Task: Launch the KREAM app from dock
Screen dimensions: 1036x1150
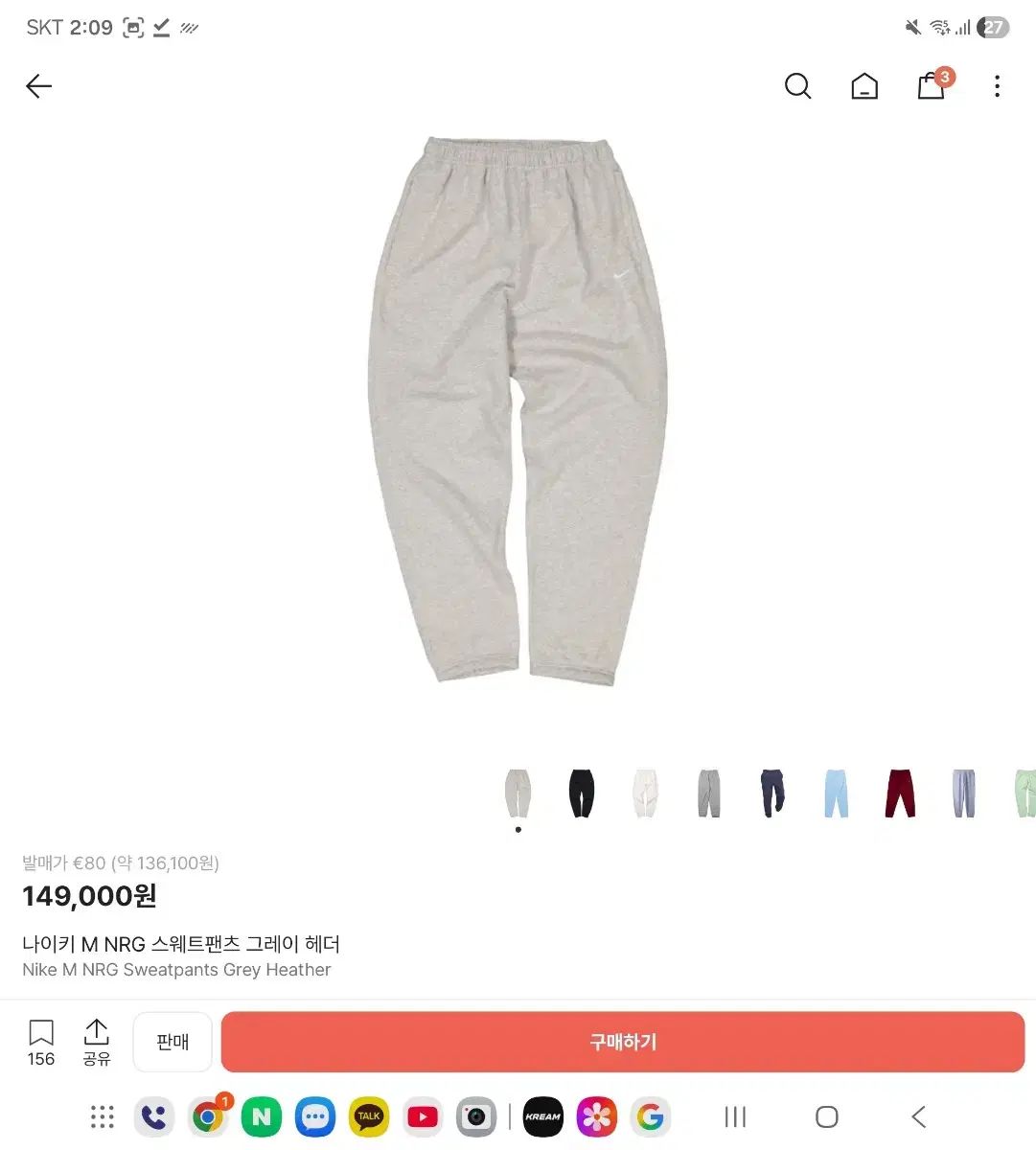Action: pos(542,1116)
